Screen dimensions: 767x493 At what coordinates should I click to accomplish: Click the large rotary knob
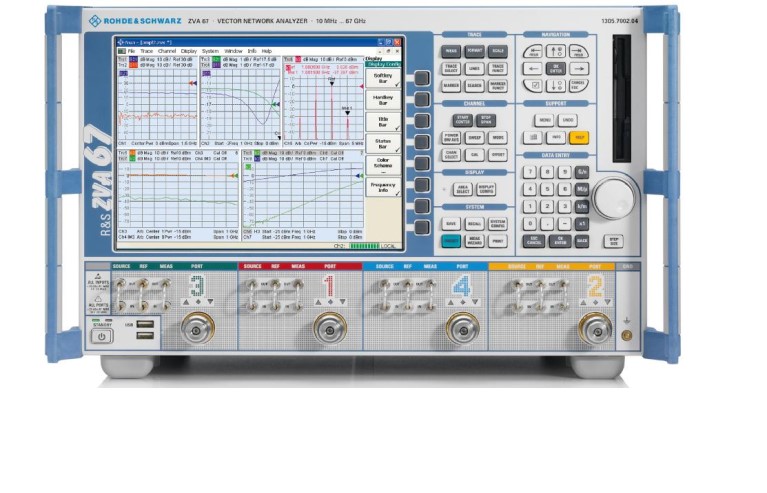point(612,199)
